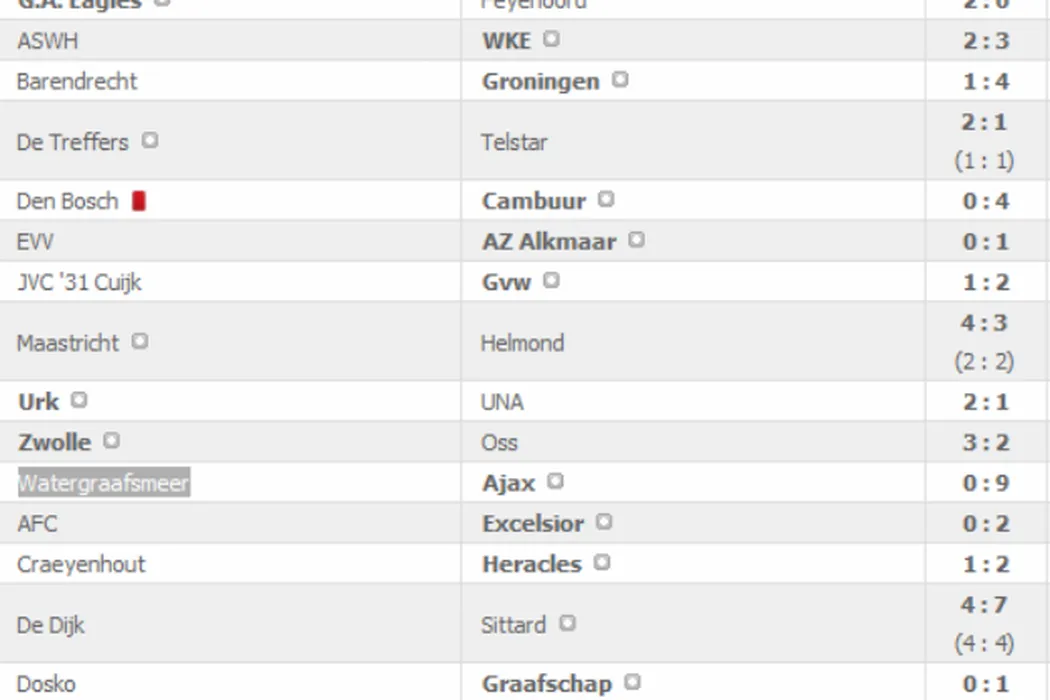Open the 0:9 score for Ajax match
The width and height of the screenshot is (1050, 700).
click(985, 484)
